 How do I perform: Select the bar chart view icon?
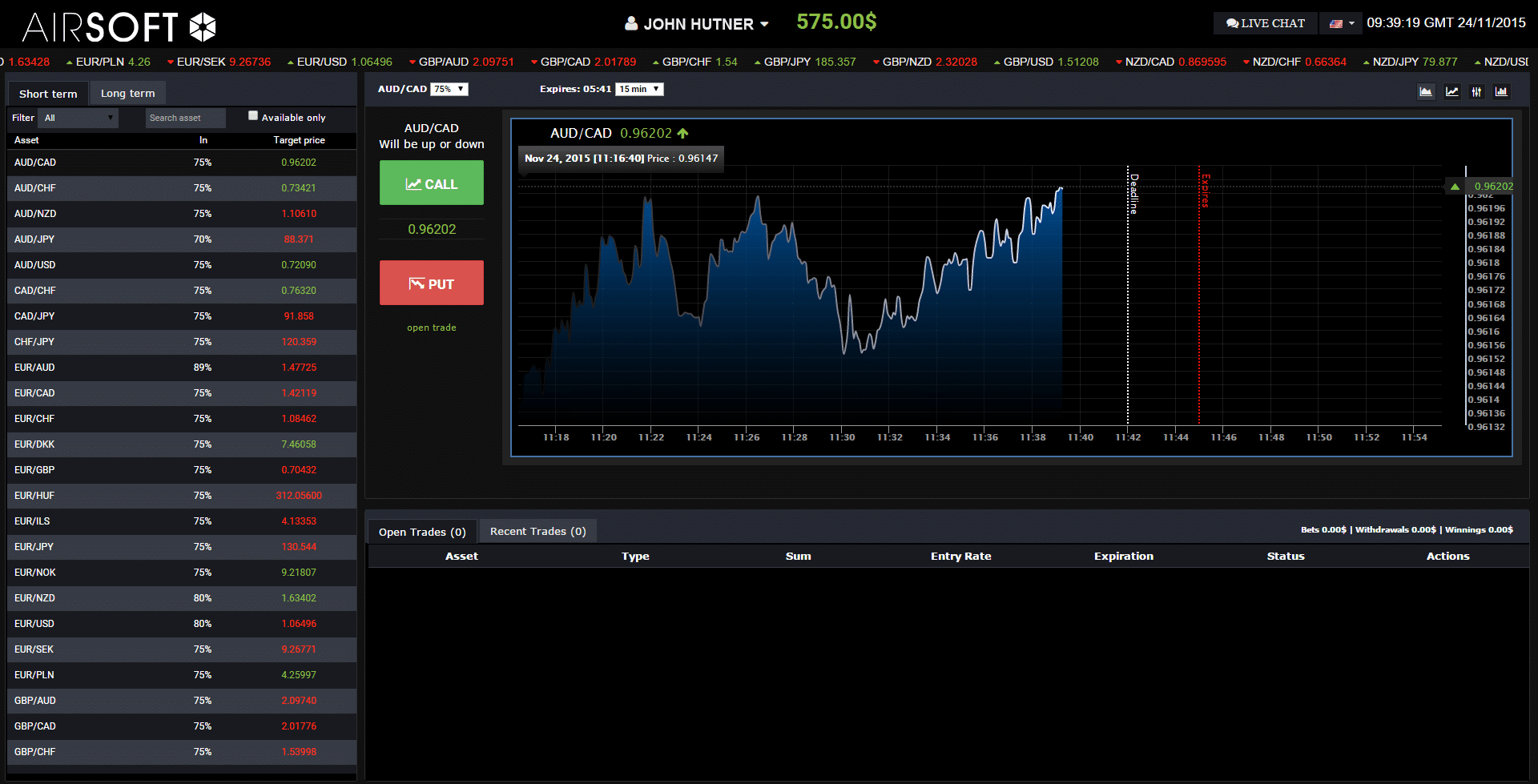click(1501, 92)
